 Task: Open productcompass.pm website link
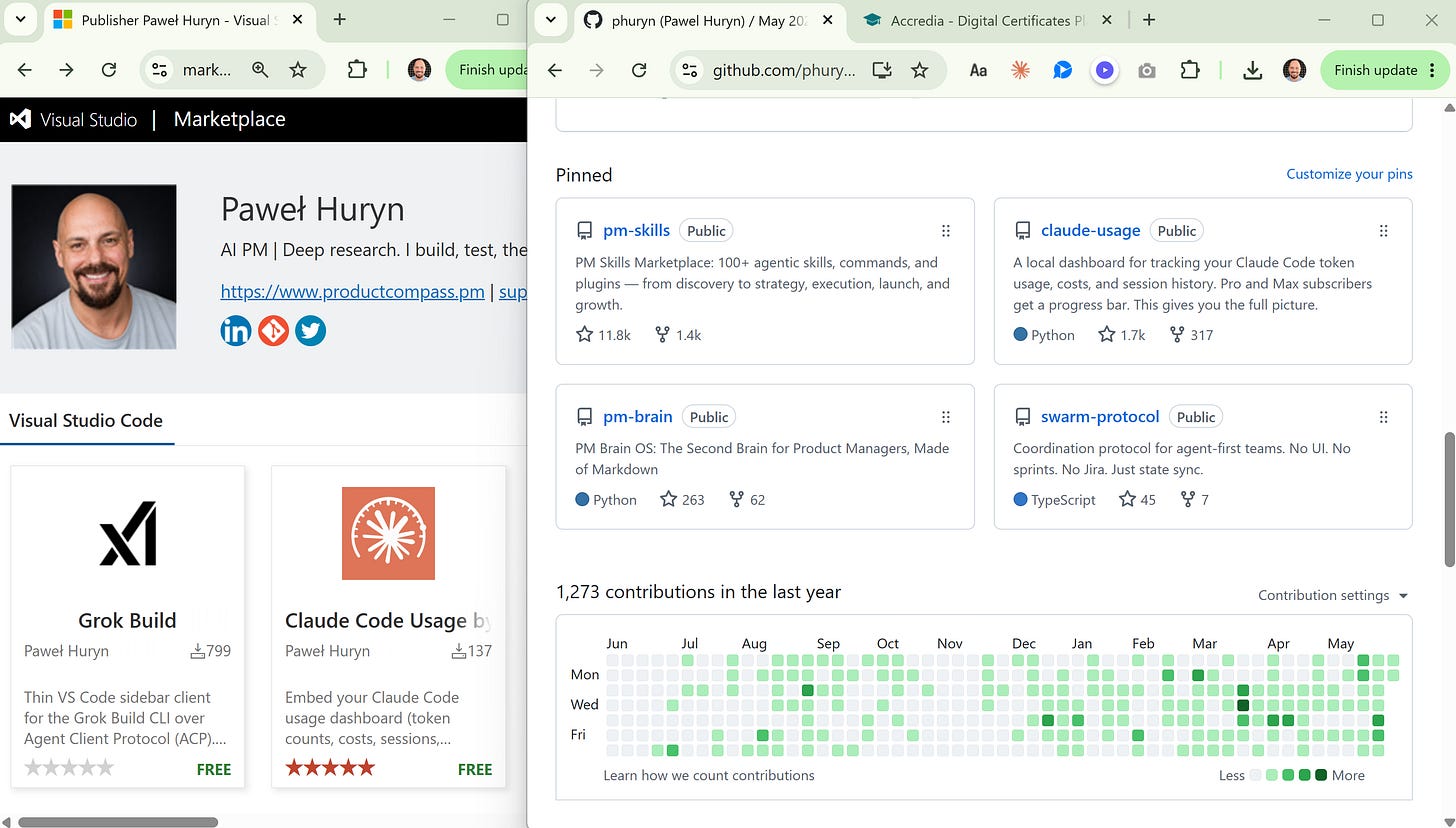click(352, 292)
